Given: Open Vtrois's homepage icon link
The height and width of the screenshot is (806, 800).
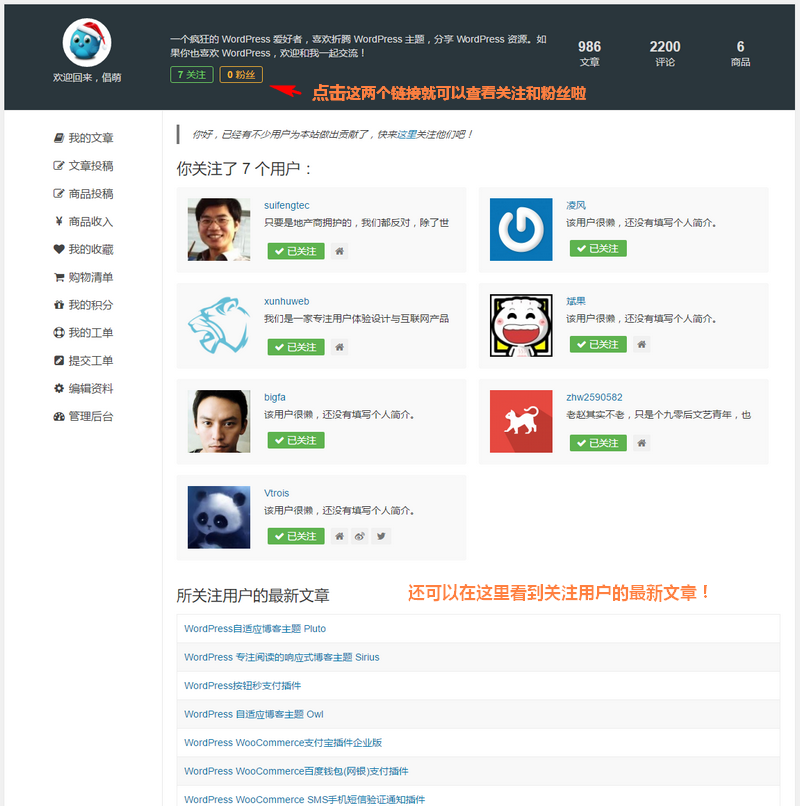Looking at the screenshot, I should 339,536.
